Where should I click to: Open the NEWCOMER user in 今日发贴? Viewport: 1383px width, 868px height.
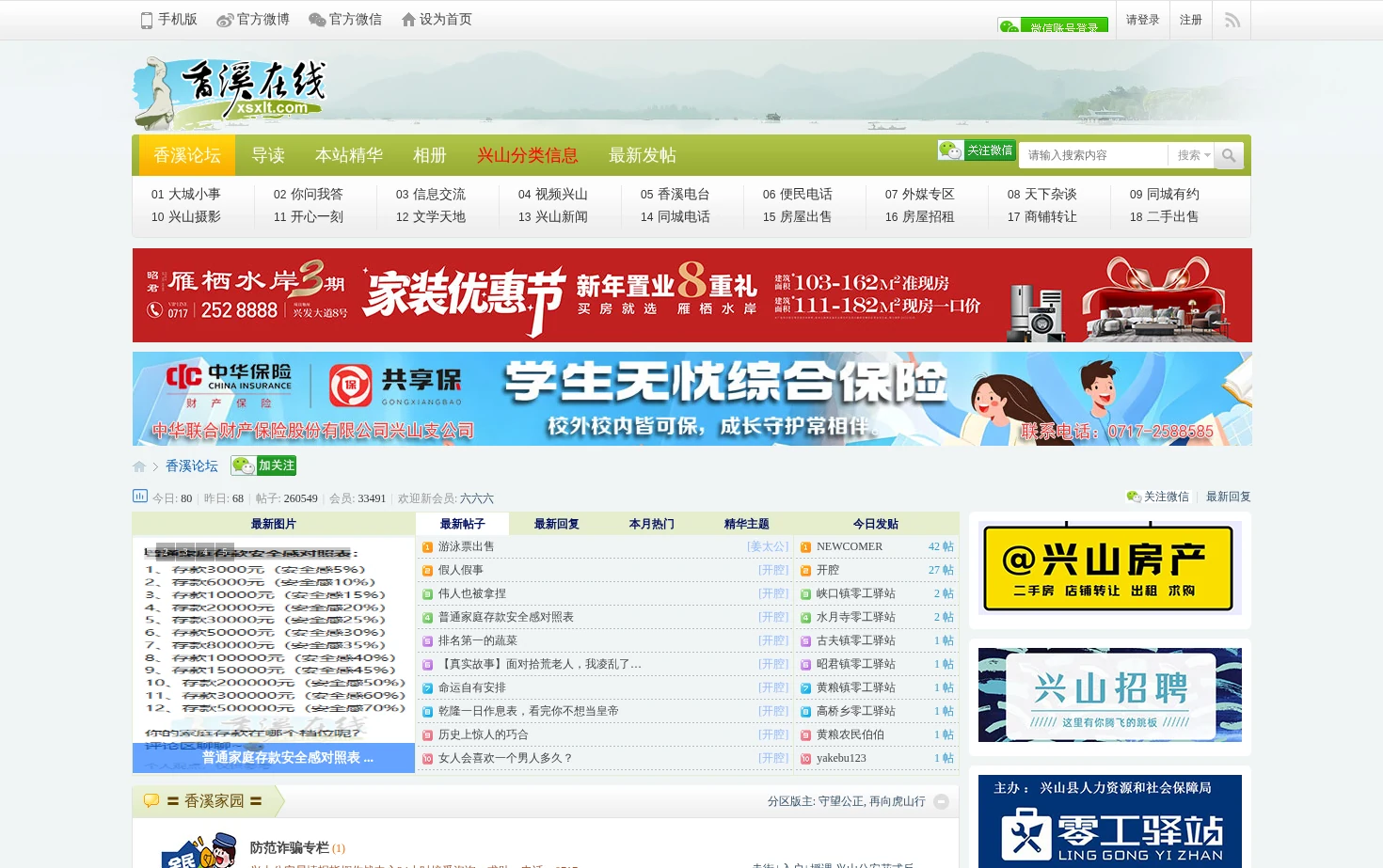[x=850, y=546]
